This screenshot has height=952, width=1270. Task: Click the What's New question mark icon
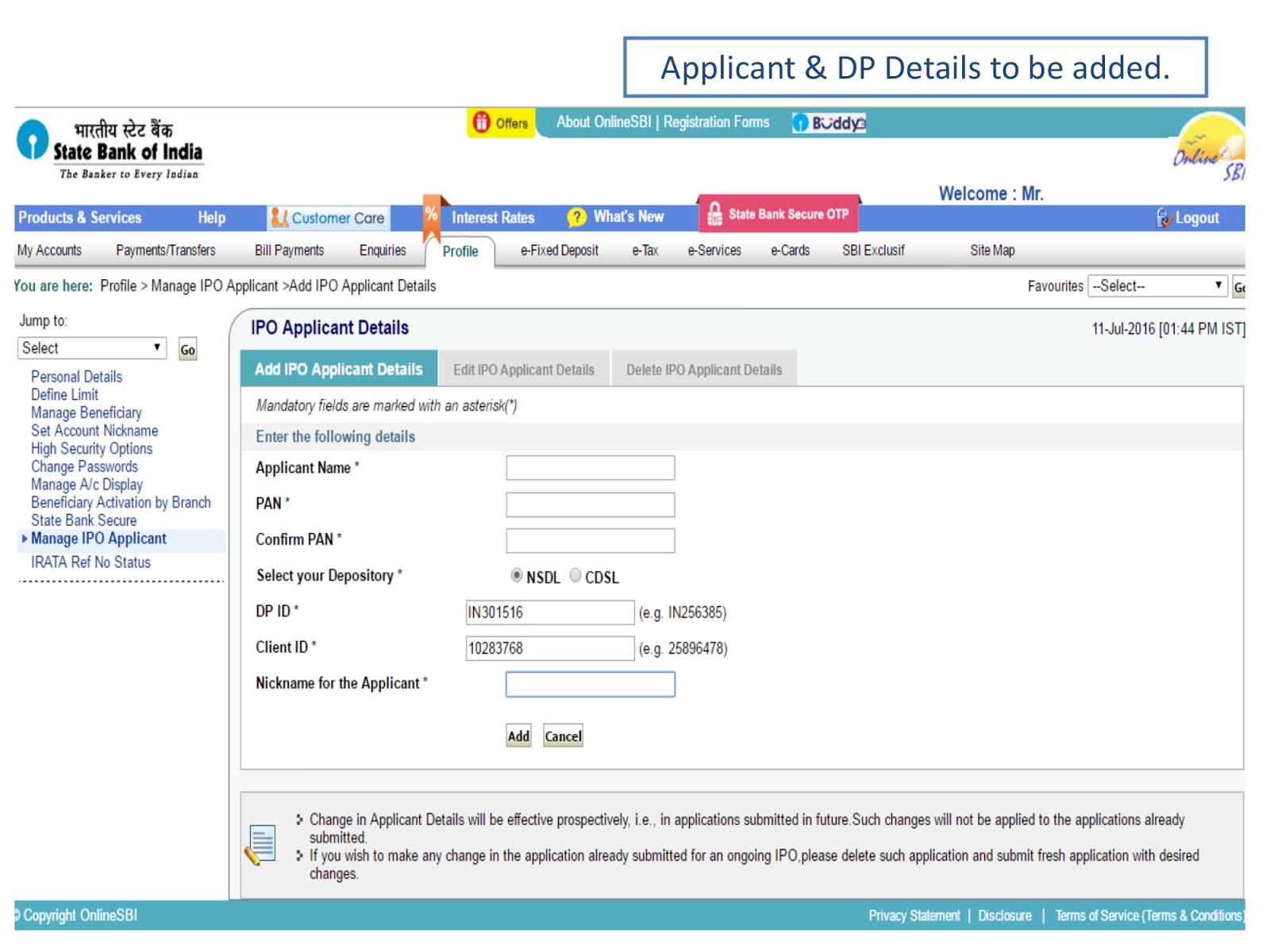(577, 217)
